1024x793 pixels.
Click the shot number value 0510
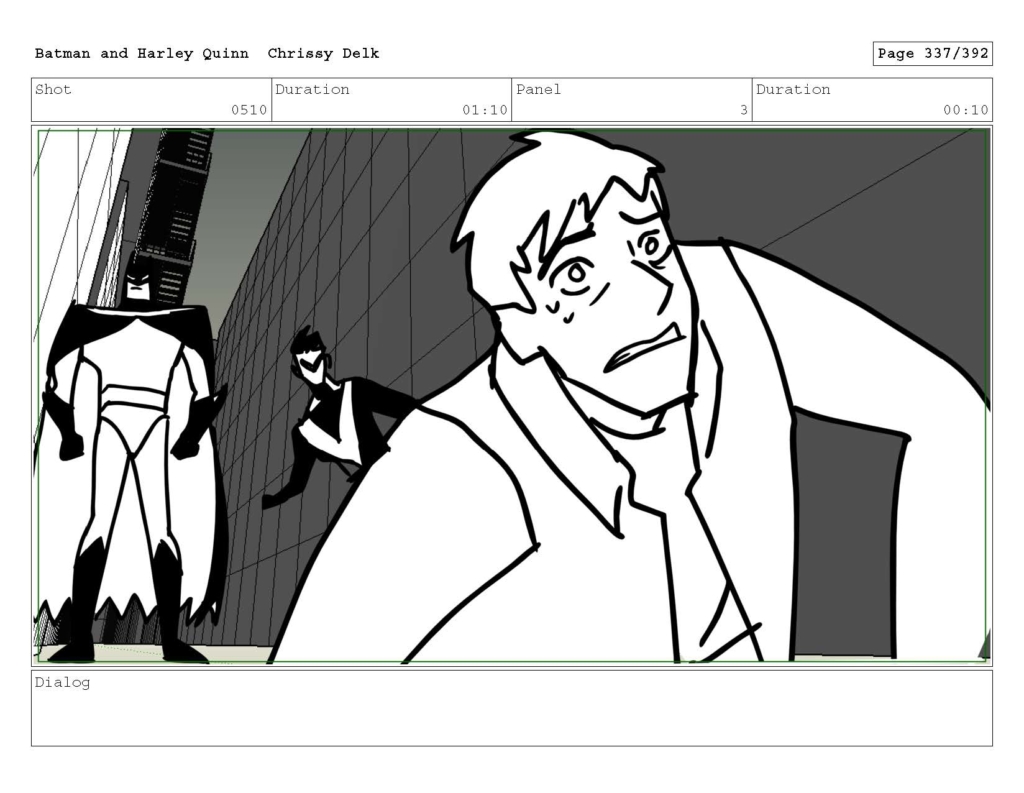coord(249,110)
